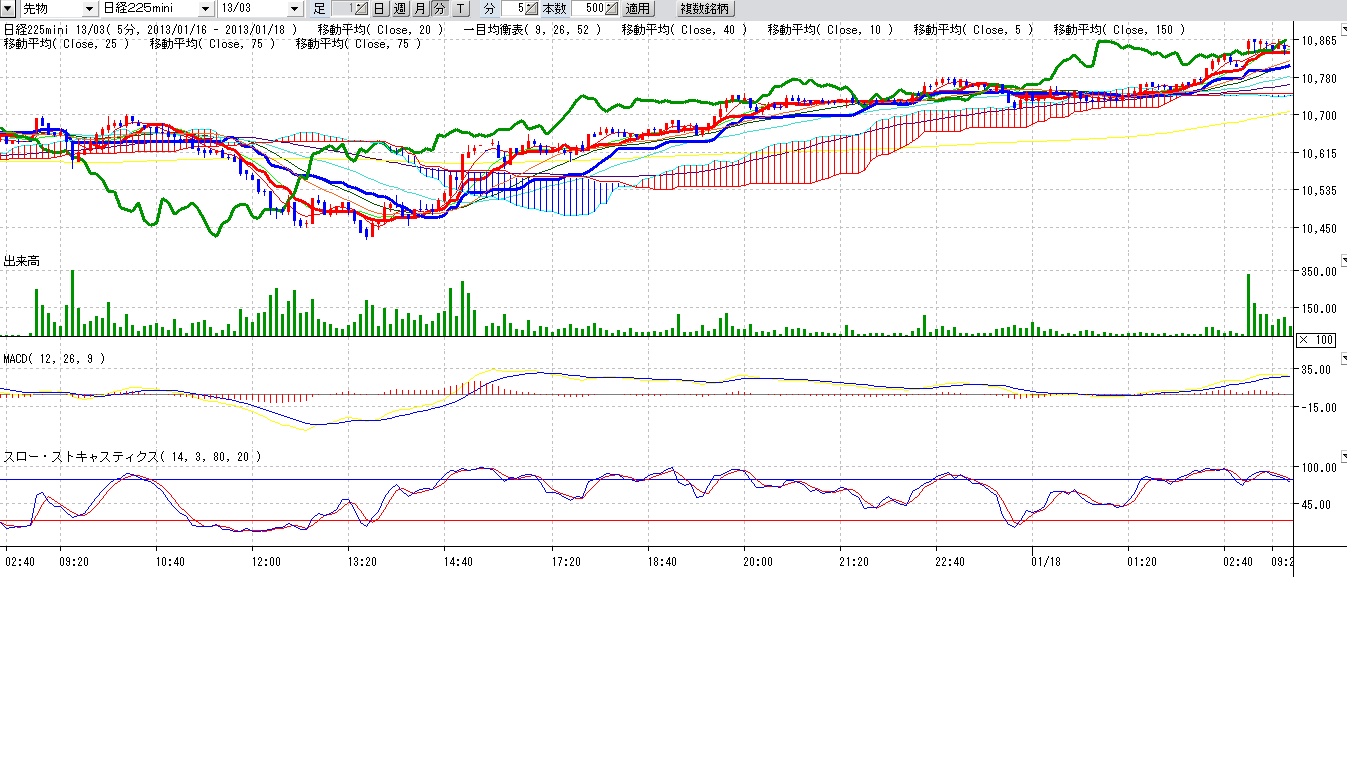Click the spinner beside the 足 field

click(x=362, y=8)
